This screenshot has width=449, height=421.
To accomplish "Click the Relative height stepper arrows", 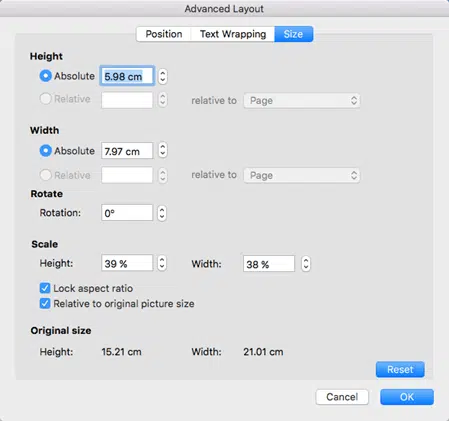I will coord(162,100).
